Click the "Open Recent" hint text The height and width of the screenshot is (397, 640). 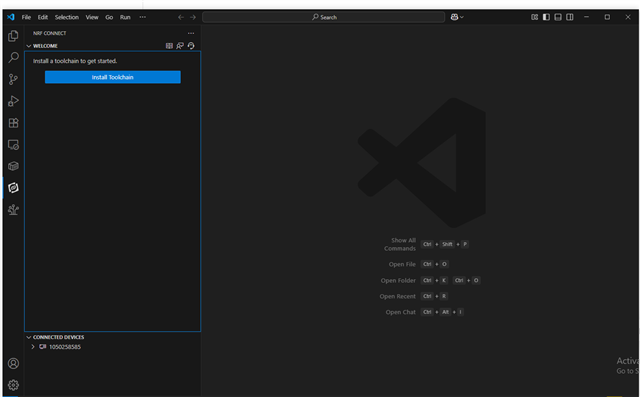[398, 296]
